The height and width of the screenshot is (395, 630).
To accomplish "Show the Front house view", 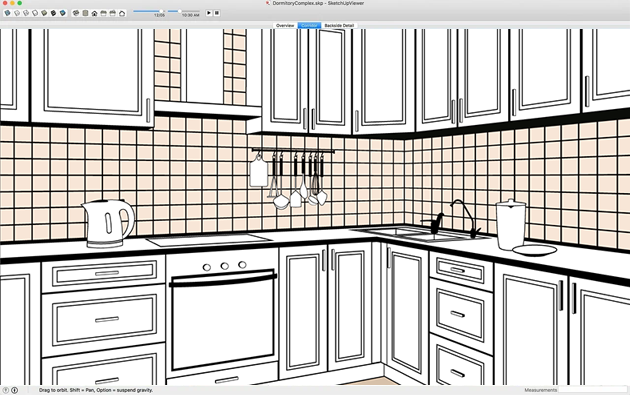I will (94, 13).
